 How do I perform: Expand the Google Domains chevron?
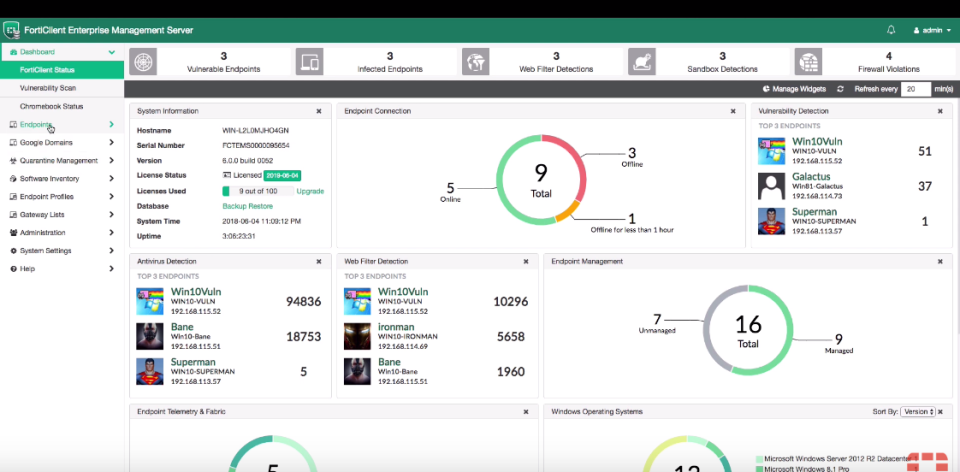pos(111,143)
